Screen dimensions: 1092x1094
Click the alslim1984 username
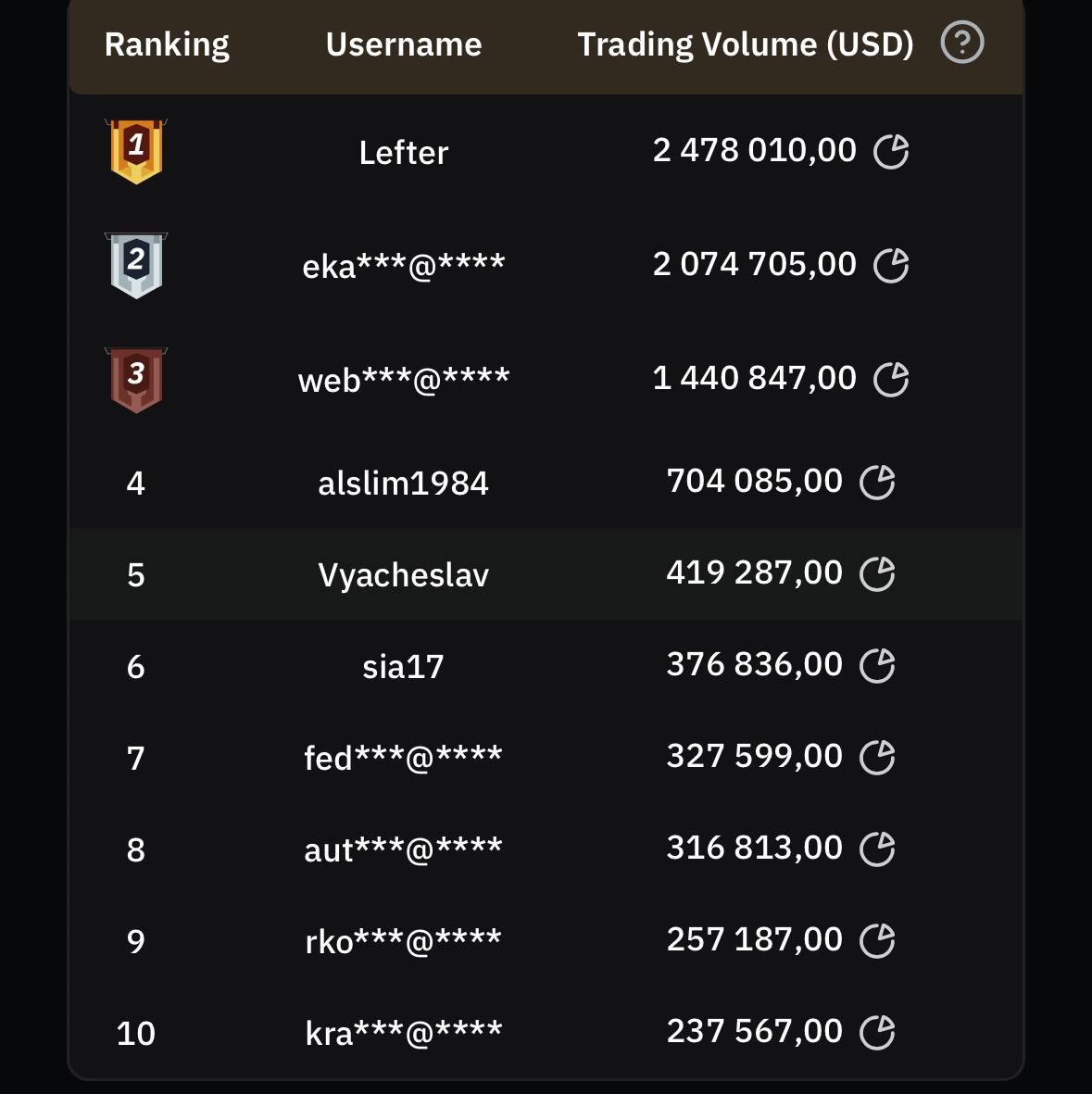[x=403, y=483]
